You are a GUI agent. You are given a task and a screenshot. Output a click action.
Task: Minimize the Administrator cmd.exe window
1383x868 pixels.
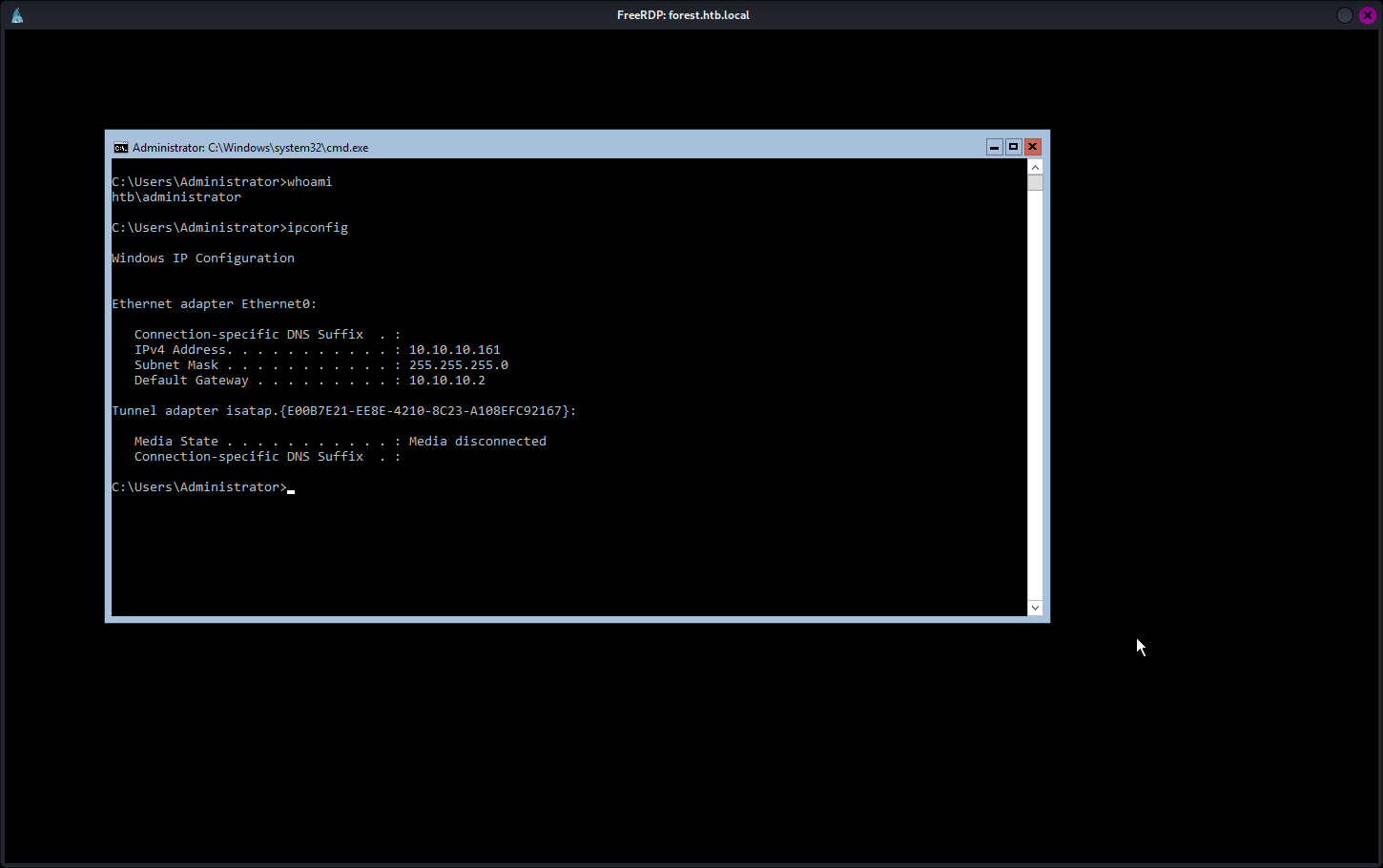coord(994,147)
